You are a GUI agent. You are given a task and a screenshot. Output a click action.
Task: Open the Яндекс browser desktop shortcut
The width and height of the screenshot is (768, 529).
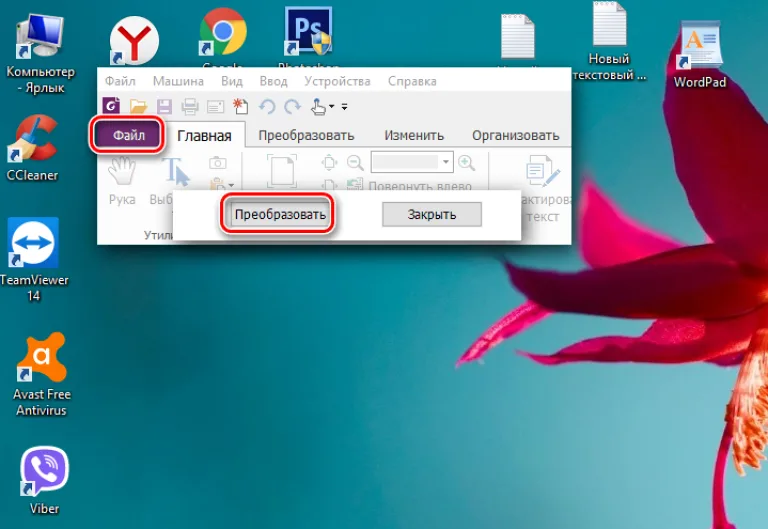coord(134,41)
